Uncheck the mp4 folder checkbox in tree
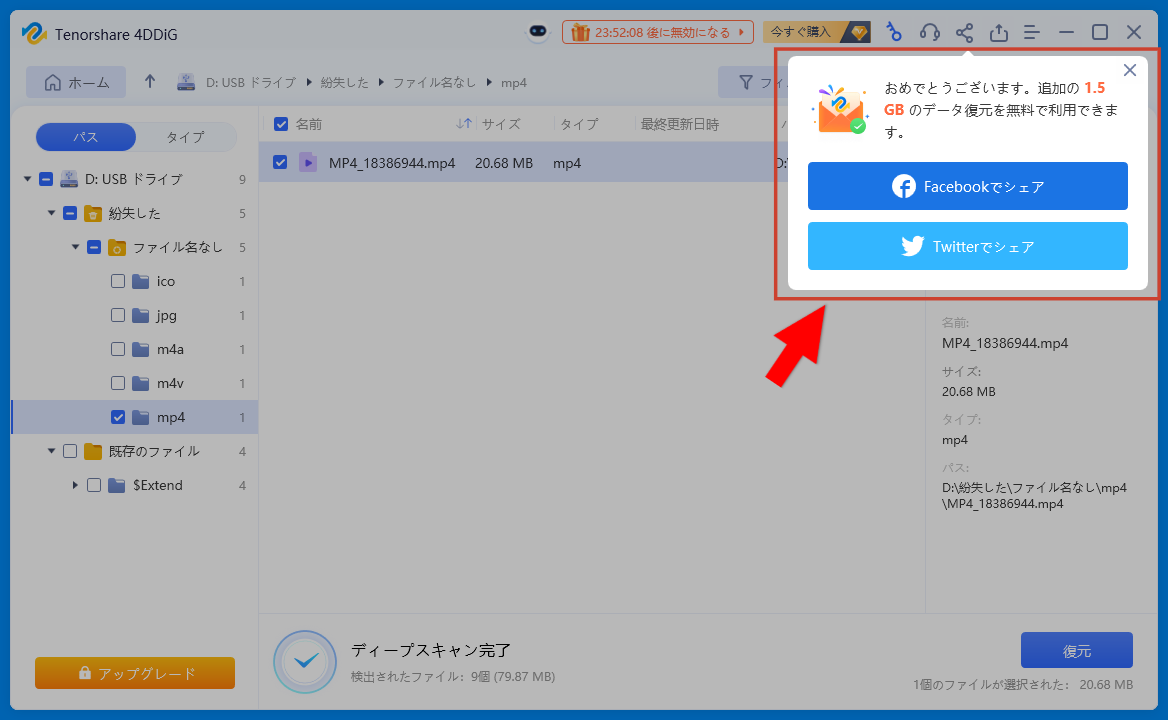 pyautogui.click(x=118, y=417)
